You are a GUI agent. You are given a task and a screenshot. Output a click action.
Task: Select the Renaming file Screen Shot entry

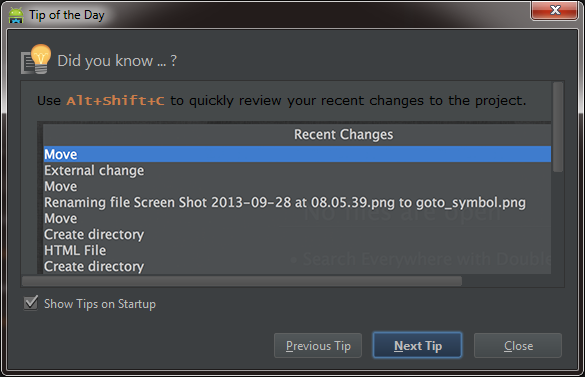coord(285,203)
